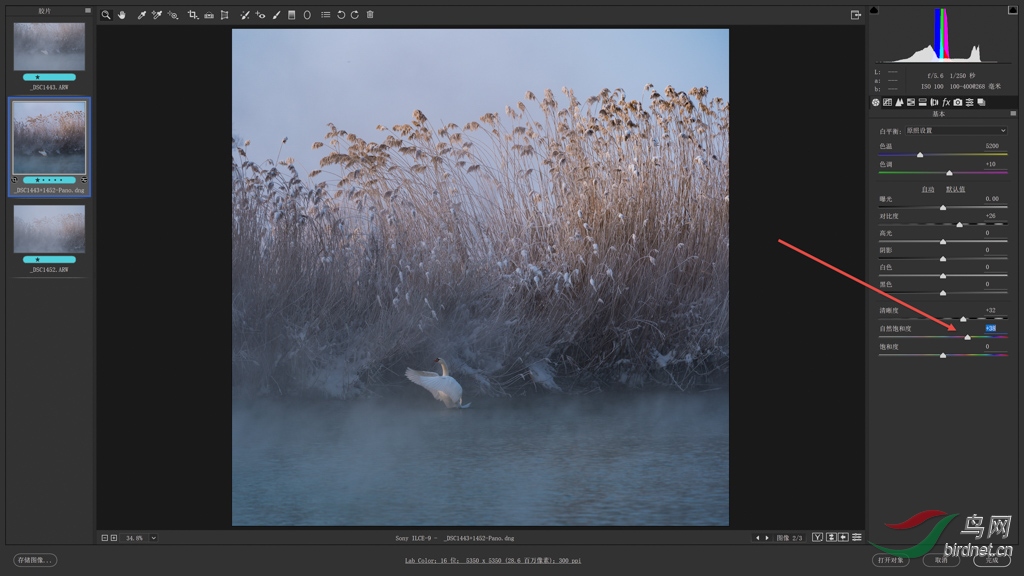
Task: Click the trash icon to mark for deletion
Action: [x=370, y=15]
